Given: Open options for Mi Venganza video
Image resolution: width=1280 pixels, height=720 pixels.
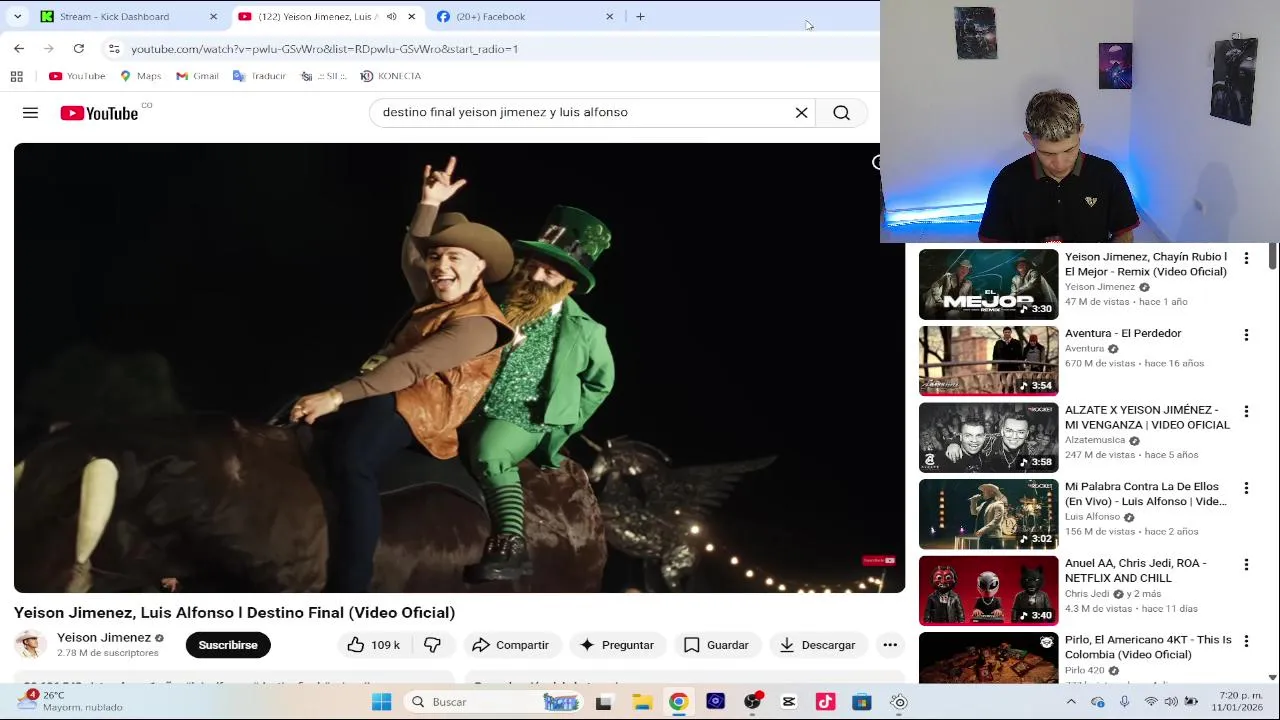Looking at the screenshot, I should click(1246, 412).
